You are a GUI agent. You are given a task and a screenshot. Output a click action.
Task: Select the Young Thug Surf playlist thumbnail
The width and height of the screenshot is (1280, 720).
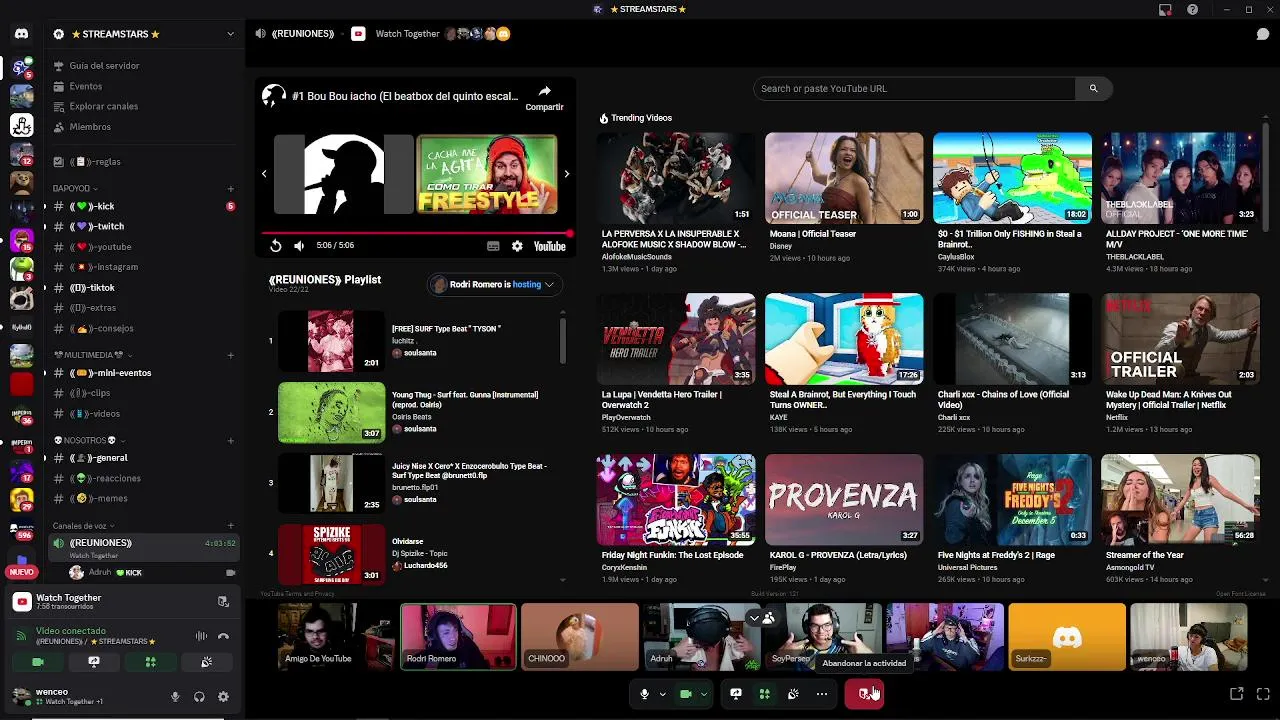pyautogui.click(x=331, y=412)
